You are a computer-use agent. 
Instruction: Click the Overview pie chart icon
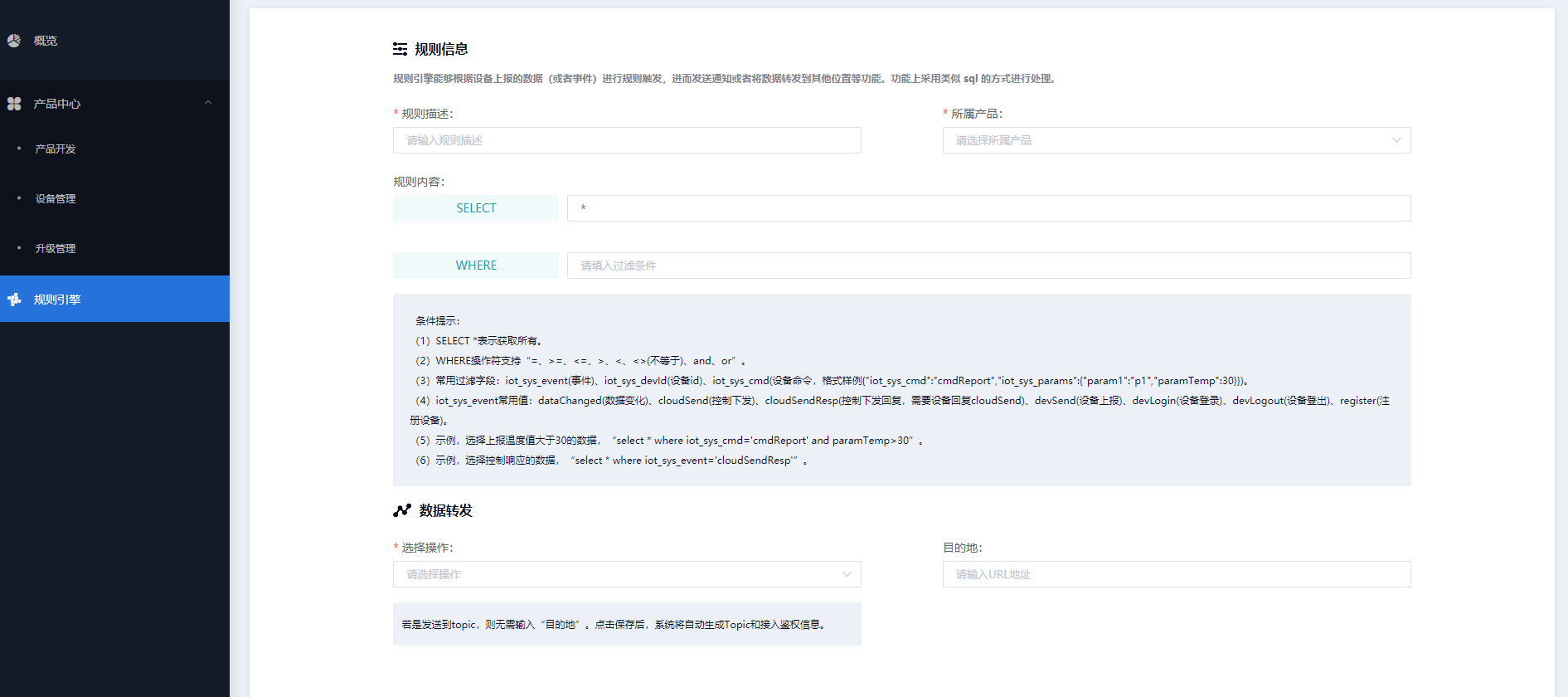(14, 41)
